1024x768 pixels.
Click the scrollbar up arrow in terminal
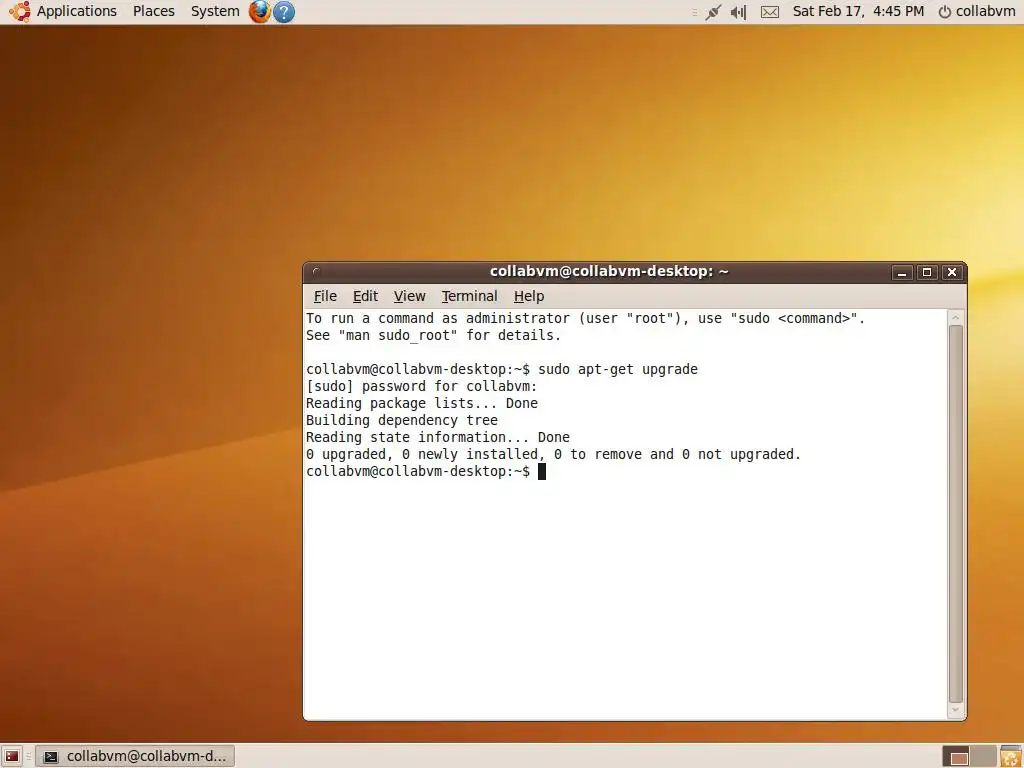[955, 317]
